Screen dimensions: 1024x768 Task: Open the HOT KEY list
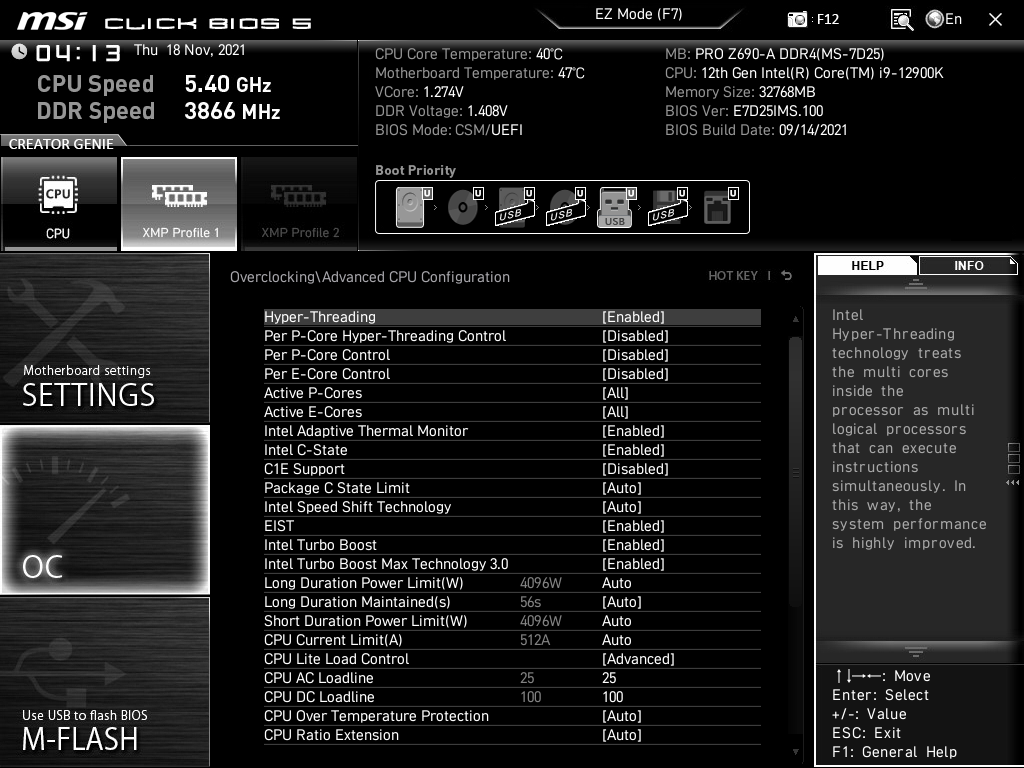(733, 276)
